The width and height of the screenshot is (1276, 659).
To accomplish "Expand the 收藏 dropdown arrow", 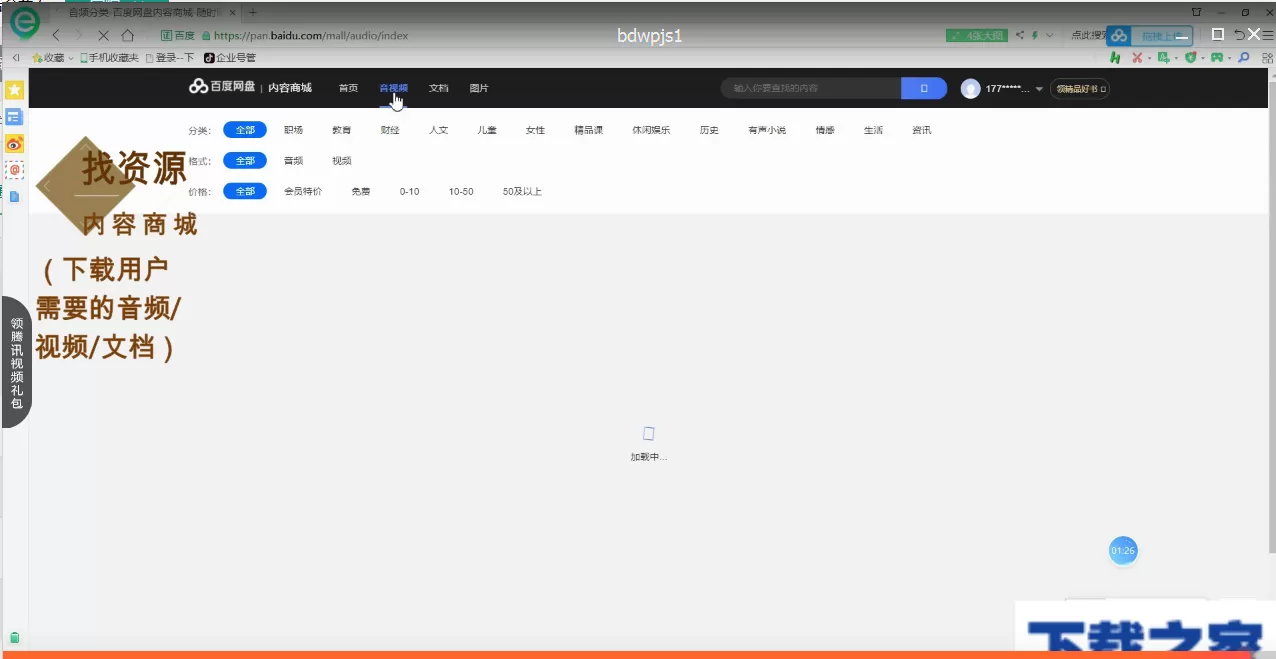I will [71, 58].
